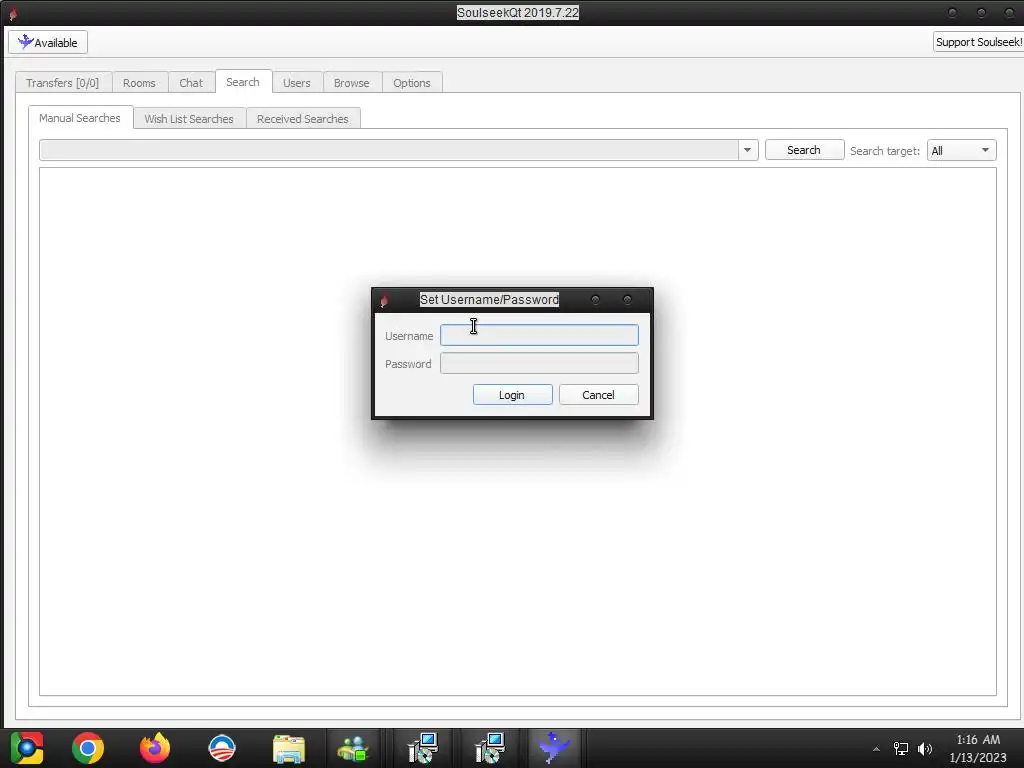This screenshot has width=1024, height=768.
Task: Open the Support Soulseek! button
Action: [x=978, y=42]
